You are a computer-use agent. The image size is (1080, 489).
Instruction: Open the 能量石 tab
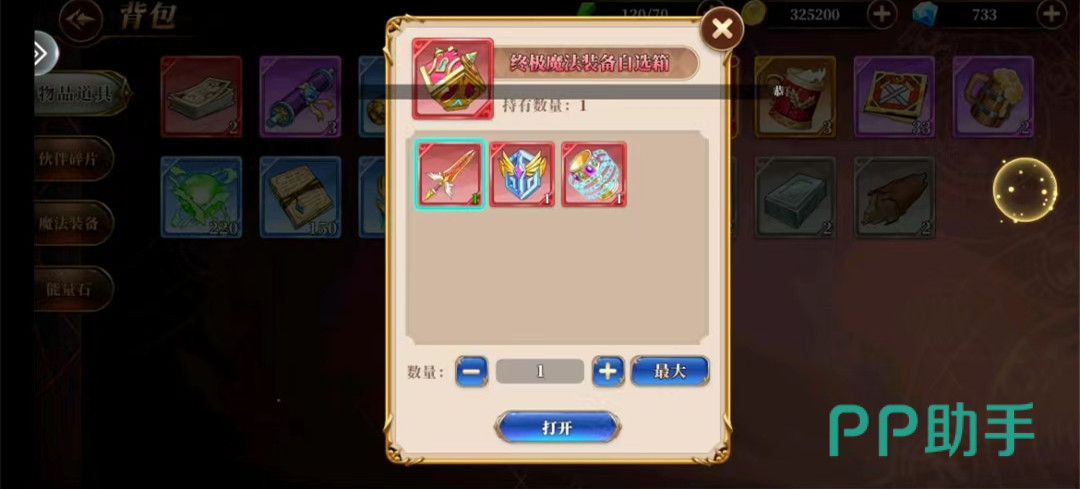(73, 289)
